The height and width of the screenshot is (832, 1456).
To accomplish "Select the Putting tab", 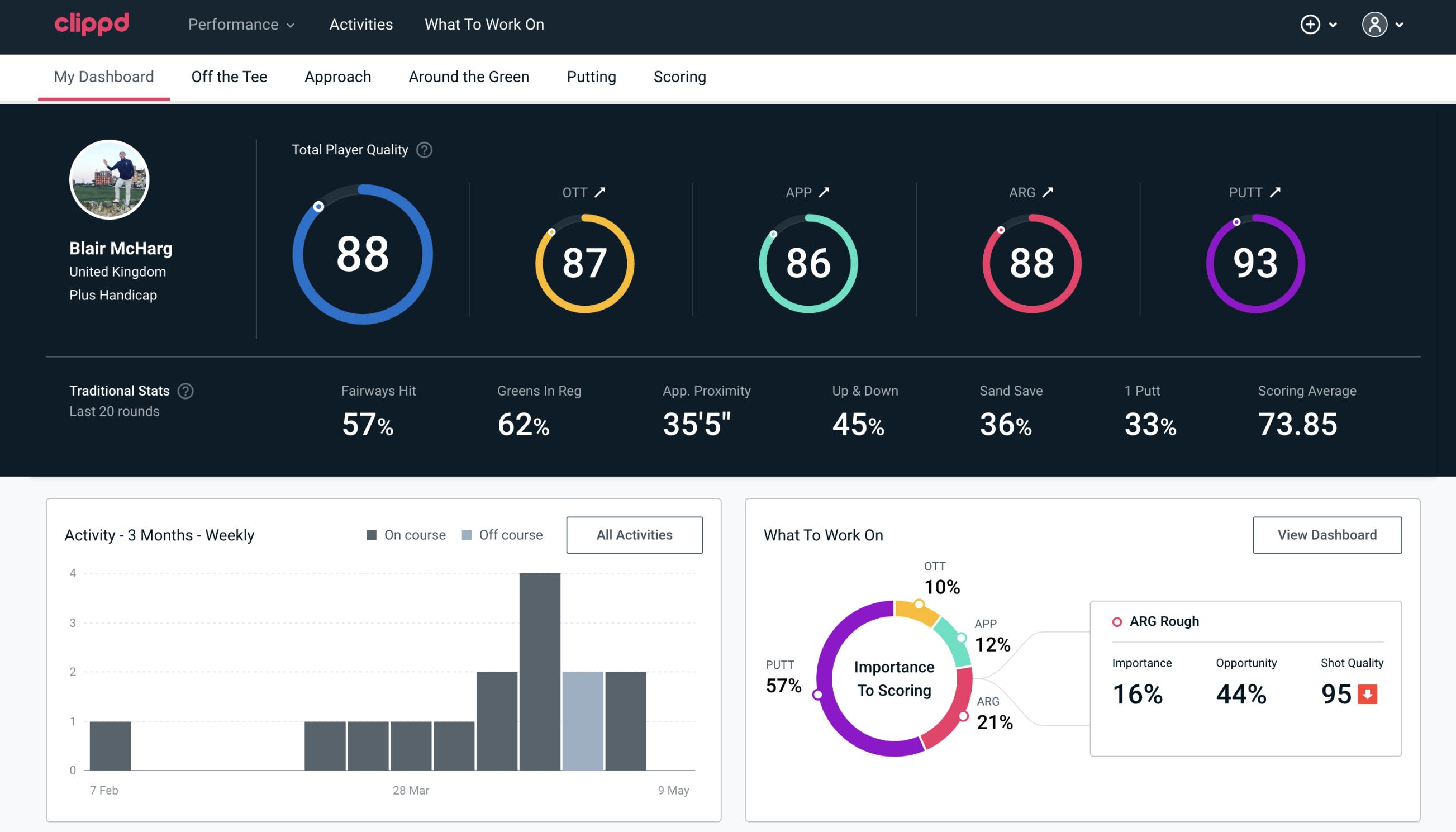I will pyautogui.click(x=591, y=77).
